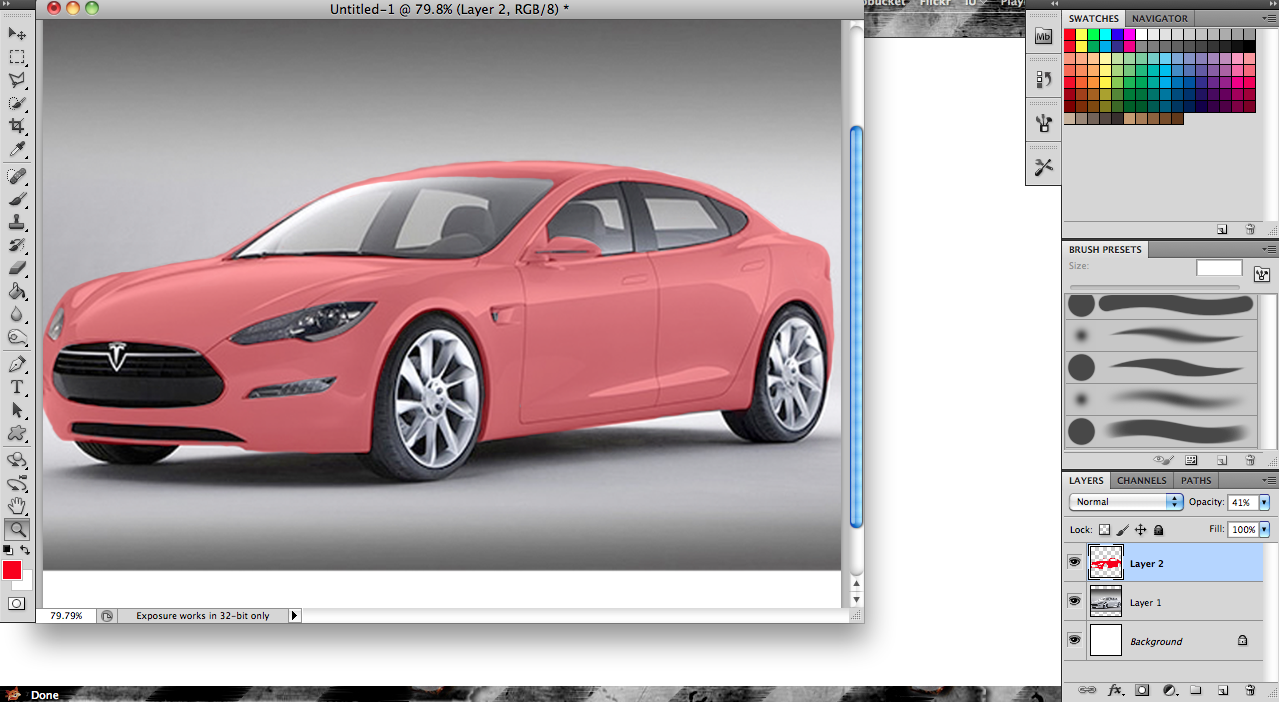Select the Brush tool
1279x702 pixels.
[17, 199]
